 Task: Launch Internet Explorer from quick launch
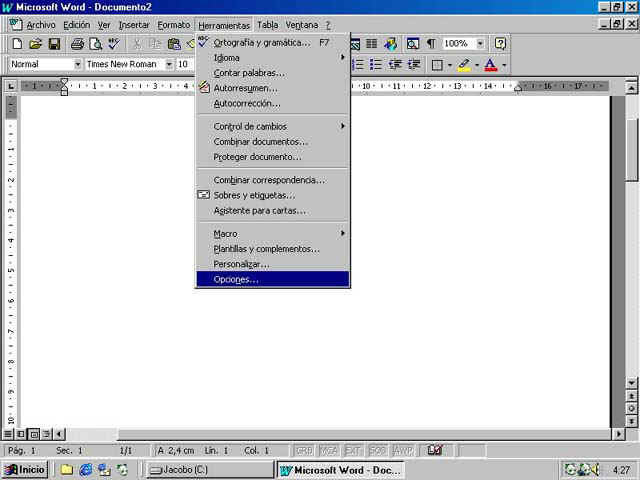[x=86, y=470]
